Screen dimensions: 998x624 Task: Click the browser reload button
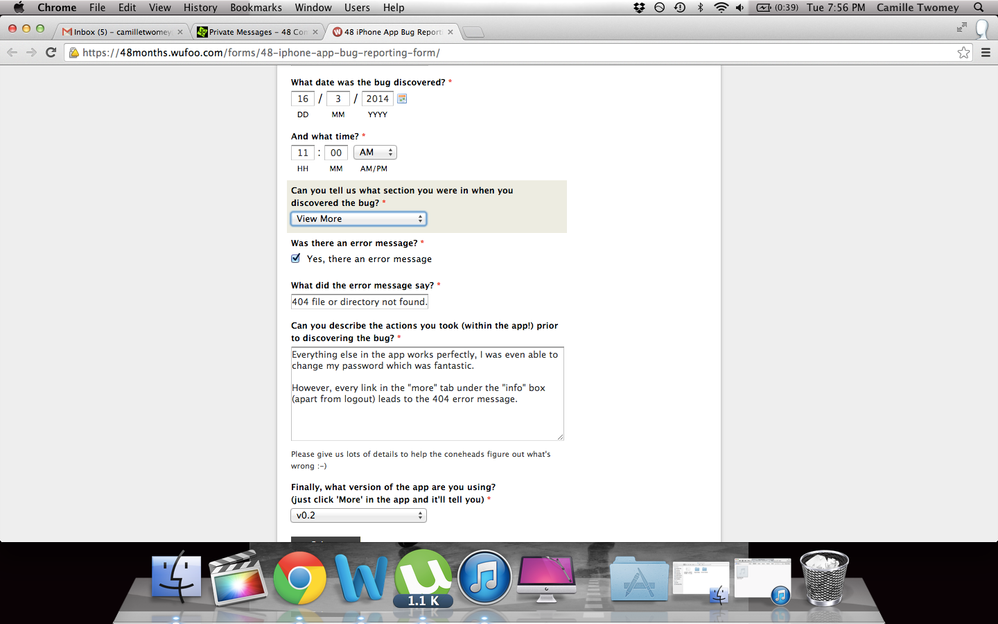[51, 52]
